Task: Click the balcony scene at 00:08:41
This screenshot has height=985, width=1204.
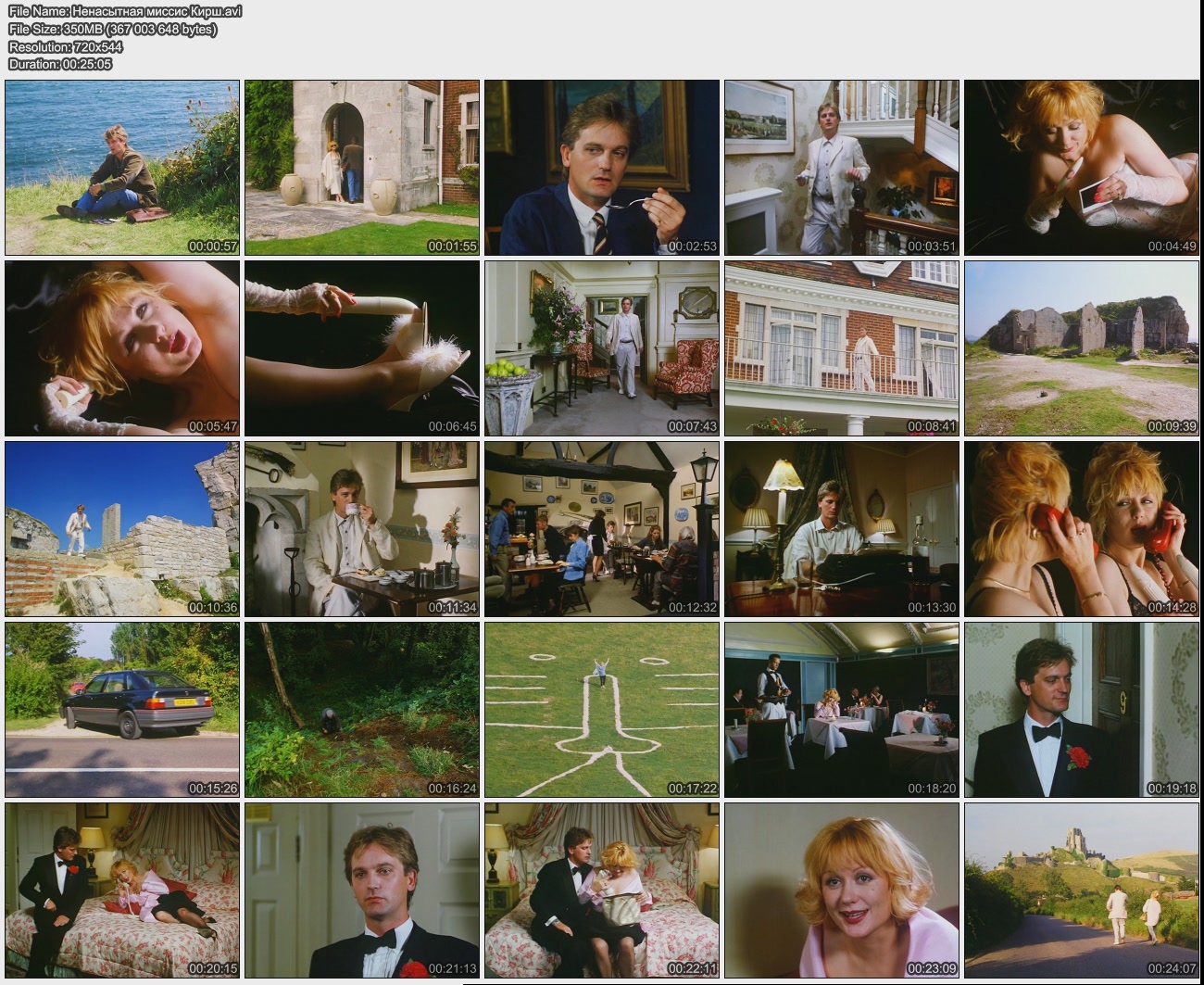Action: coord(841,347)
